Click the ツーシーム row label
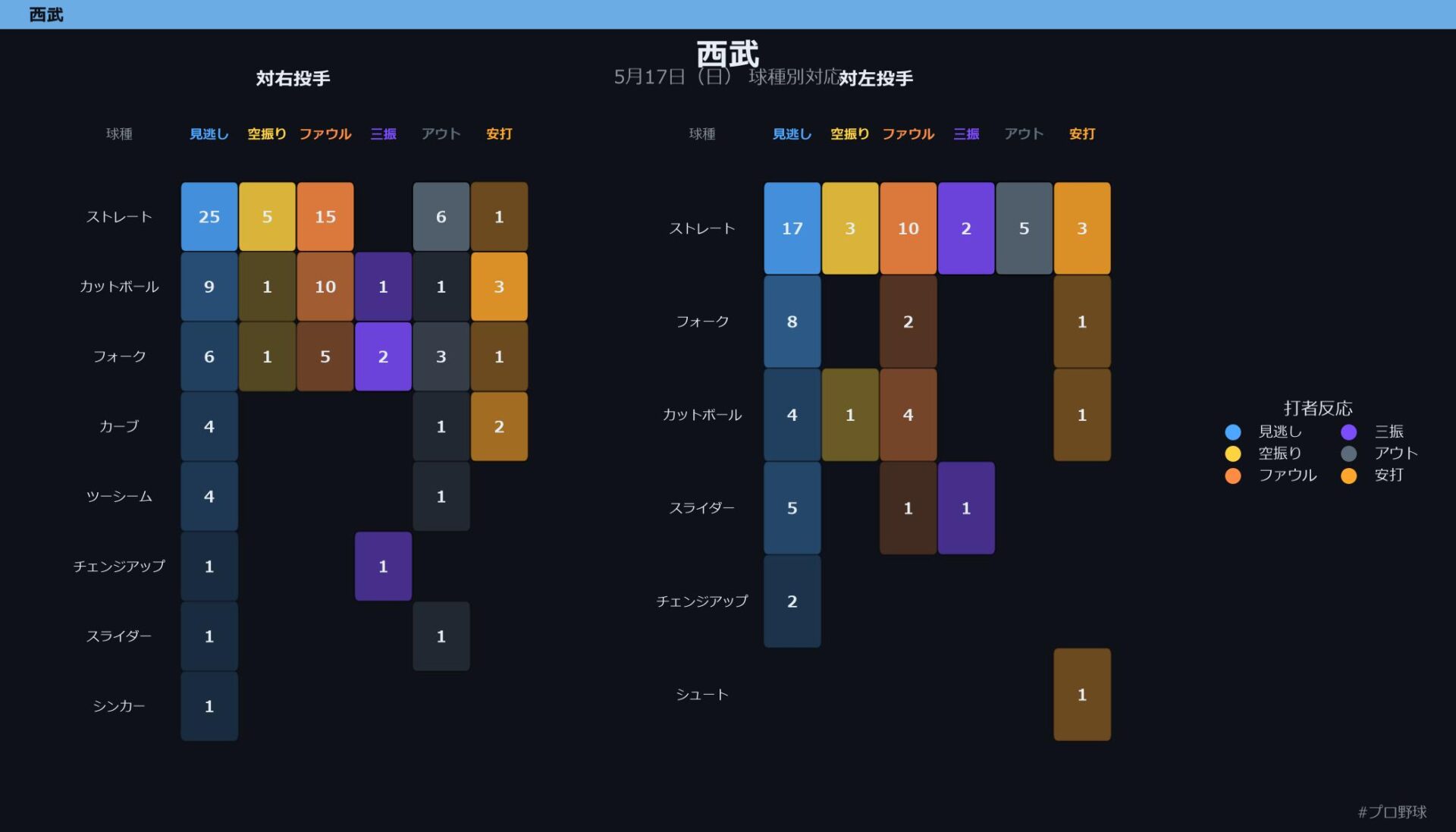 click(x=119, y=497)
